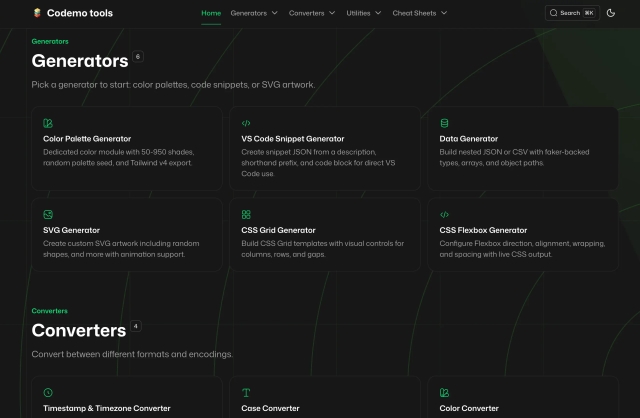The image size is (640, 418).
Task: Click the Generators count badge
Action: click(138, 57)
